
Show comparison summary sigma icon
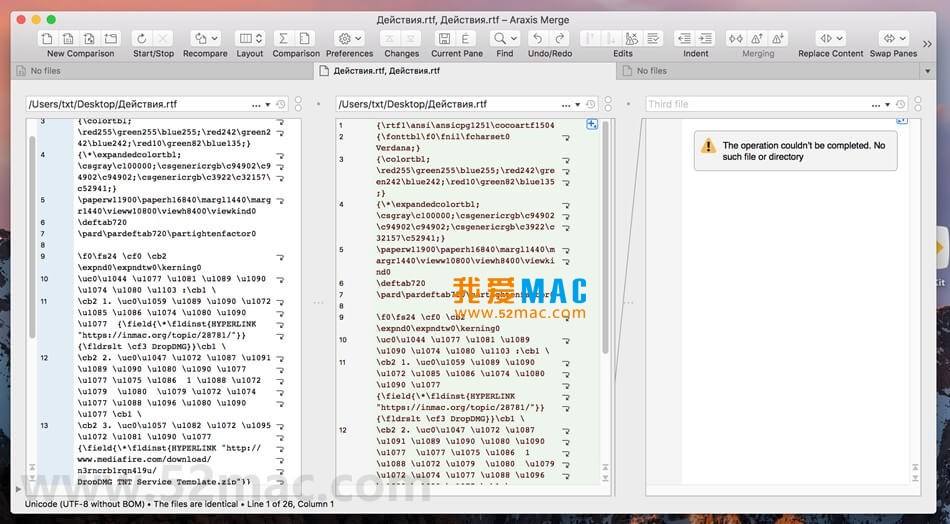tap(284, 39)
